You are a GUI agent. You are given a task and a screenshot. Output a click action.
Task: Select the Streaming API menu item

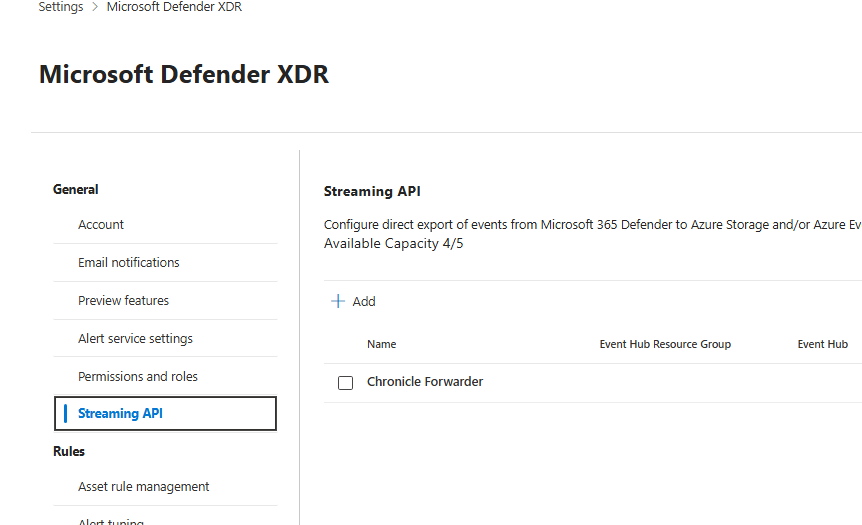coord(165,413)
